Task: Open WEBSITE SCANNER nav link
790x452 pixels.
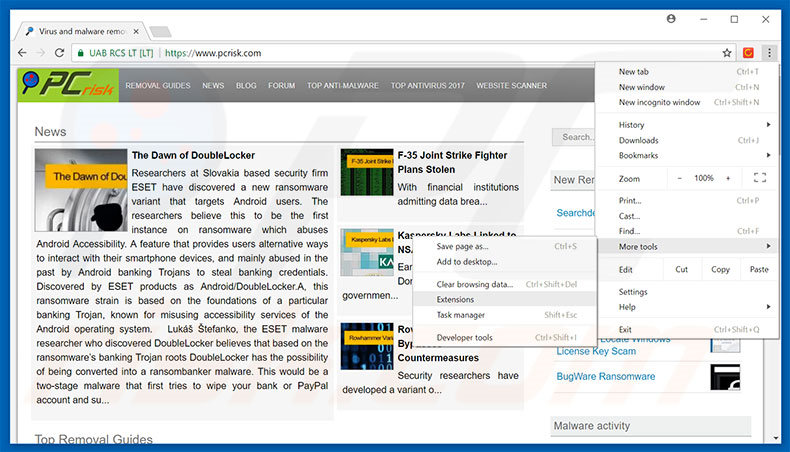Action: tap(511, 86)
